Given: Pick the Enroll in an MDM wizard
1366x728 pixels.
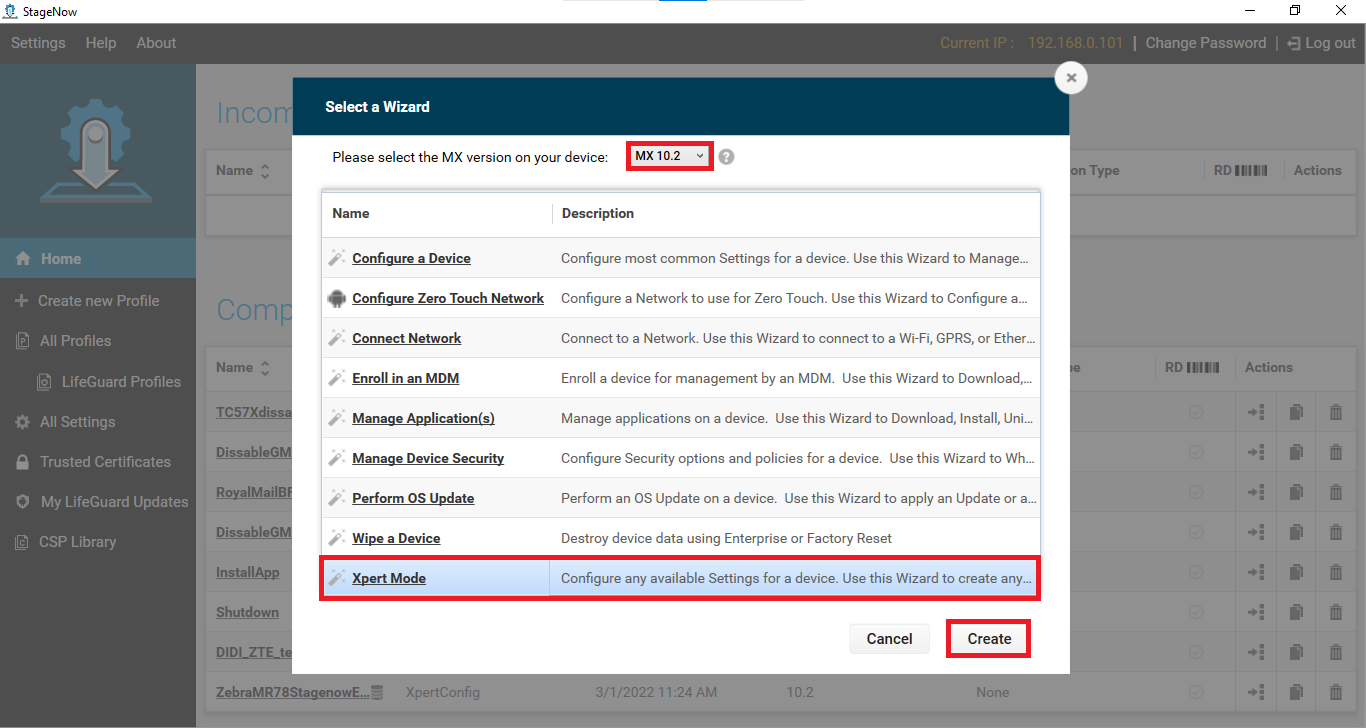Looking at the screenshot, I should click(405, 378).
